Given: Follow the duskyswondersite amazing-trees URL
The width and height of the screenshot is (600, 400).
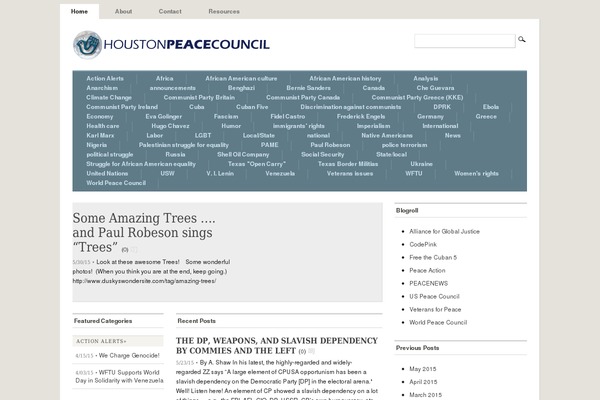Looking at the screenshot, I should (x=144, y=281).
